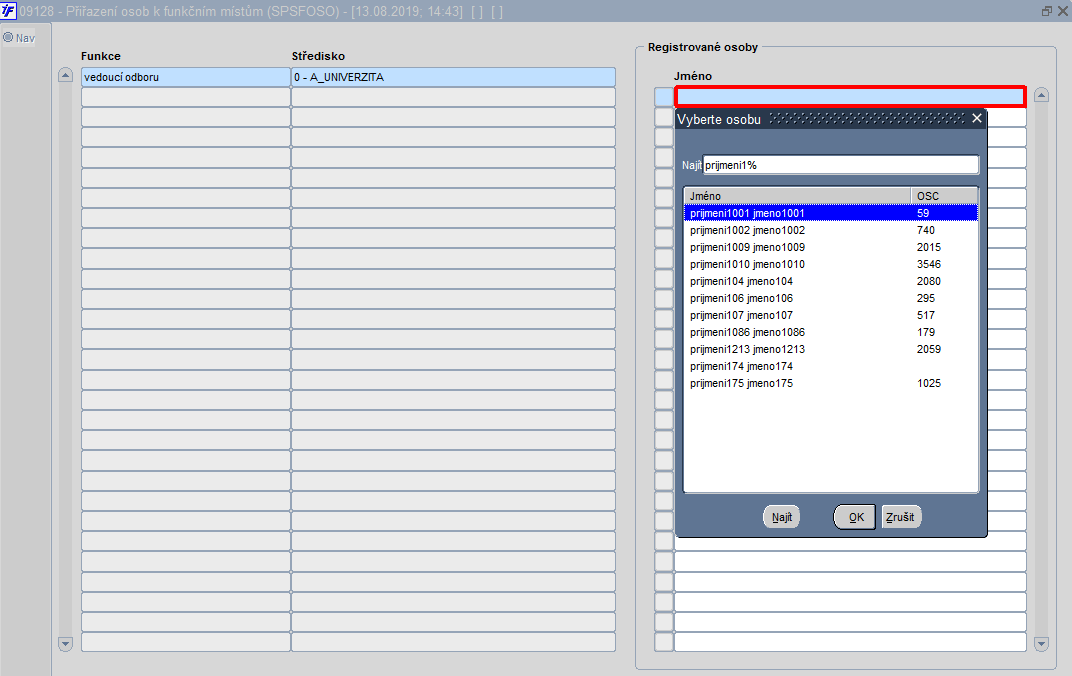Click the application logo icon in title bar
This screenshot has height=676, width=1072.
click(x=8, y=10)
